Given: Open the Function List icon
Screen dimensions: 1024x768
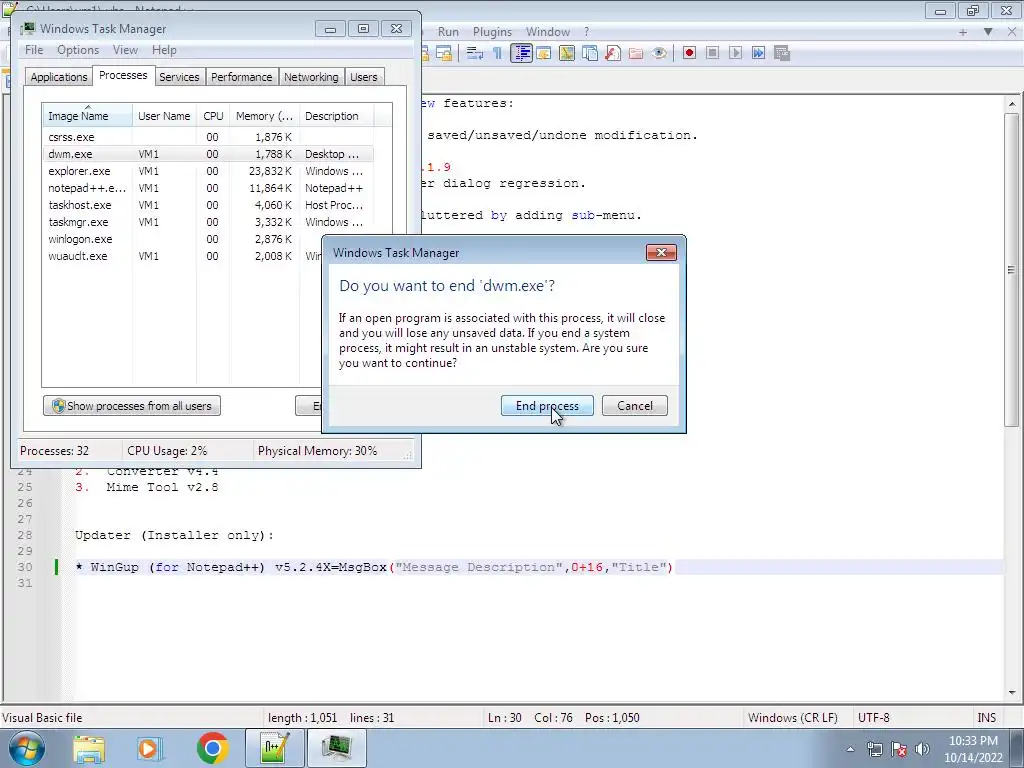Looking at the screenshot, I should (x=613, y=54).
